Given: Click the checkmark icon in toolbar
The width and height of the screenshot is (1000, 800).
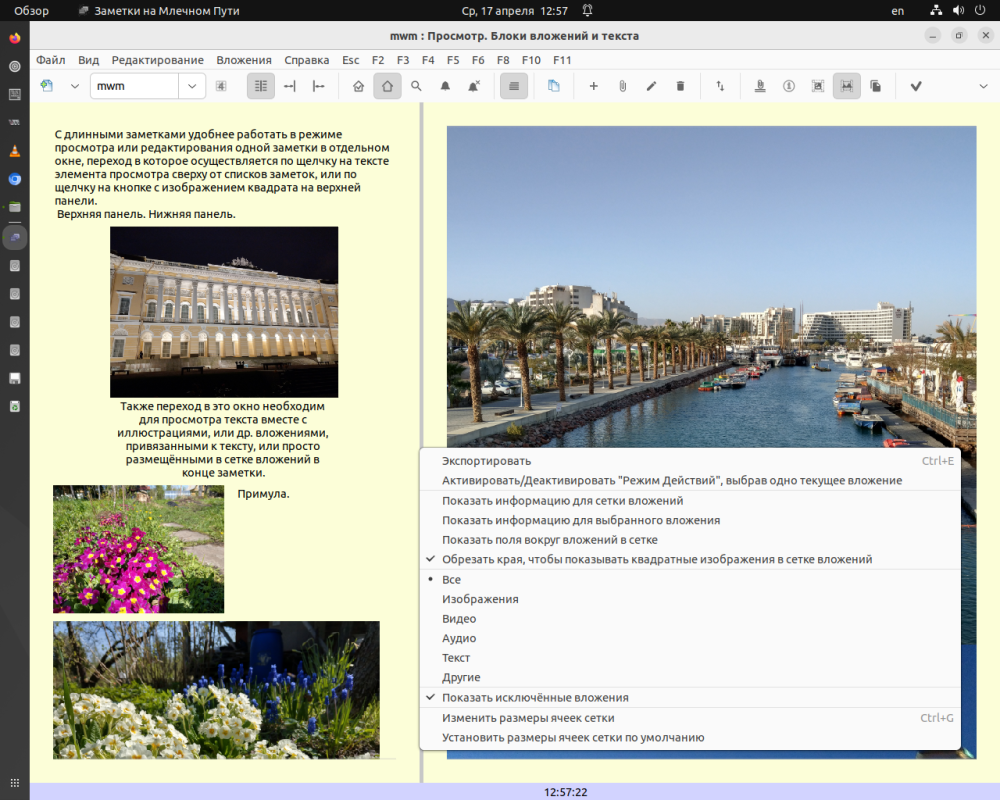Looking at the screenshot, I should (915, 86).
